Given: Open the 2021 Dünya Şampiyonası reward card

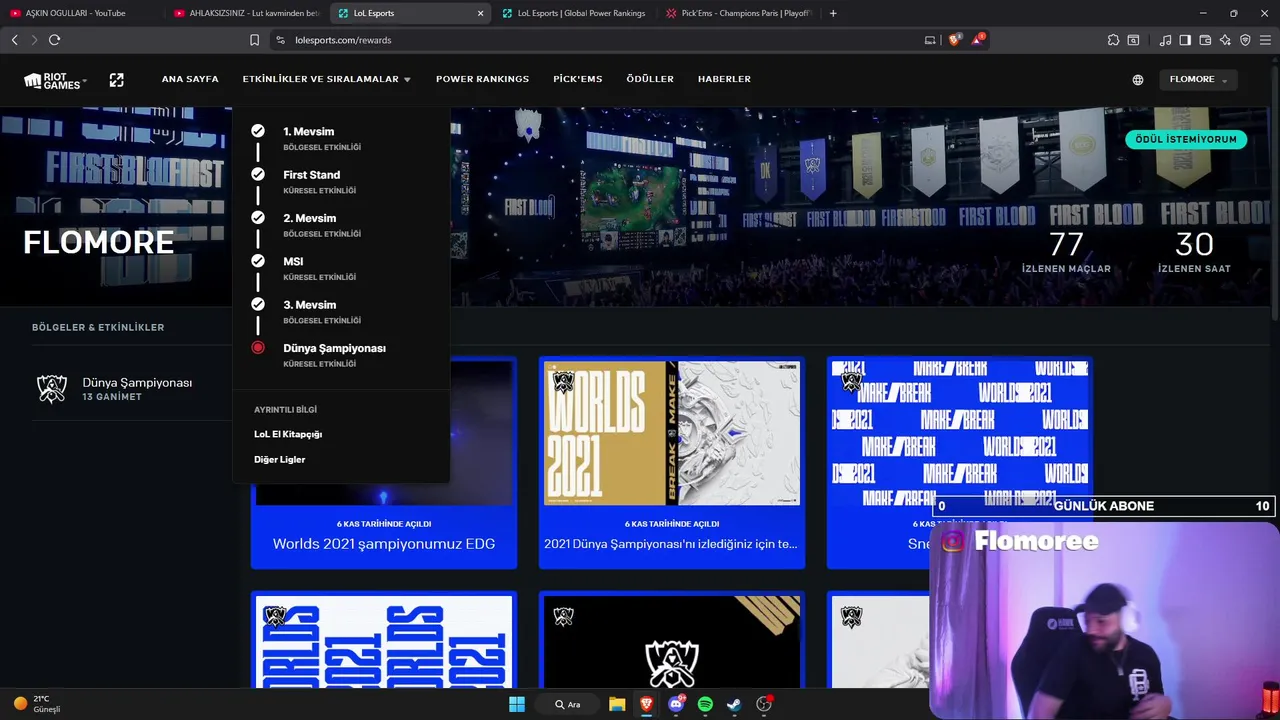Looking at the screenshot, I should point(672,462).
